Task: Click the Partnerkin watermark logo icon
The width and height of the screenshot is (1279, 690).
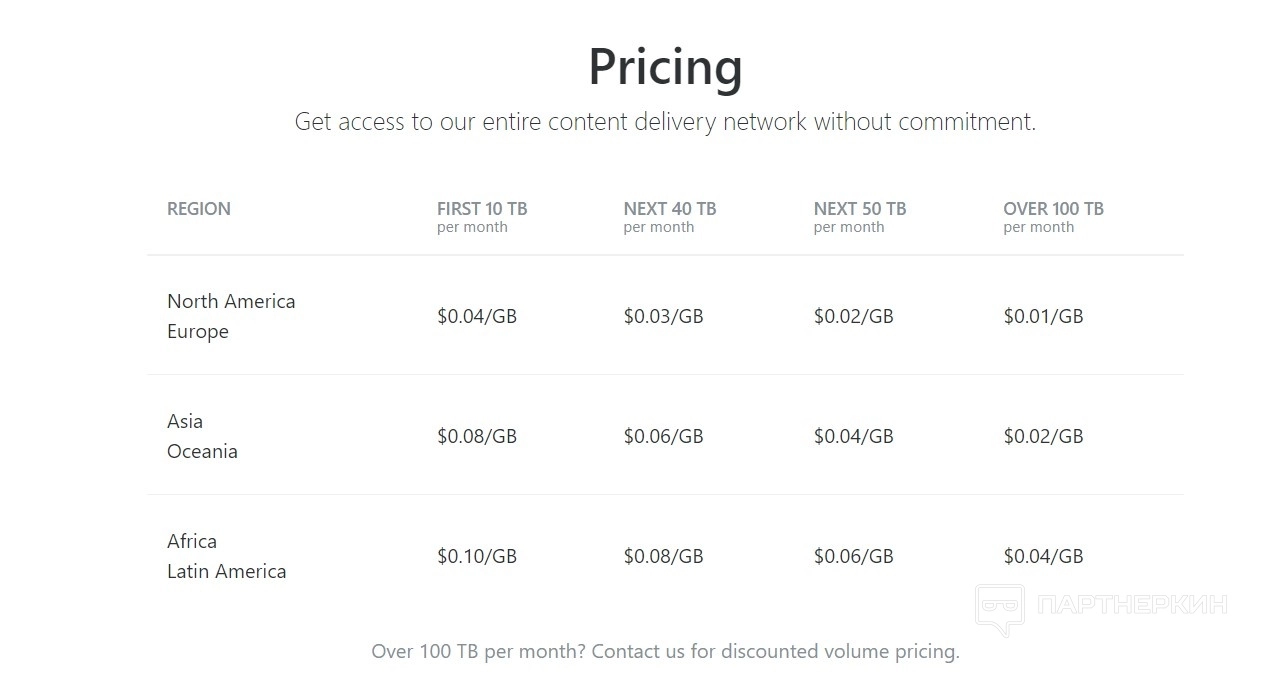Action: (999, 608)
